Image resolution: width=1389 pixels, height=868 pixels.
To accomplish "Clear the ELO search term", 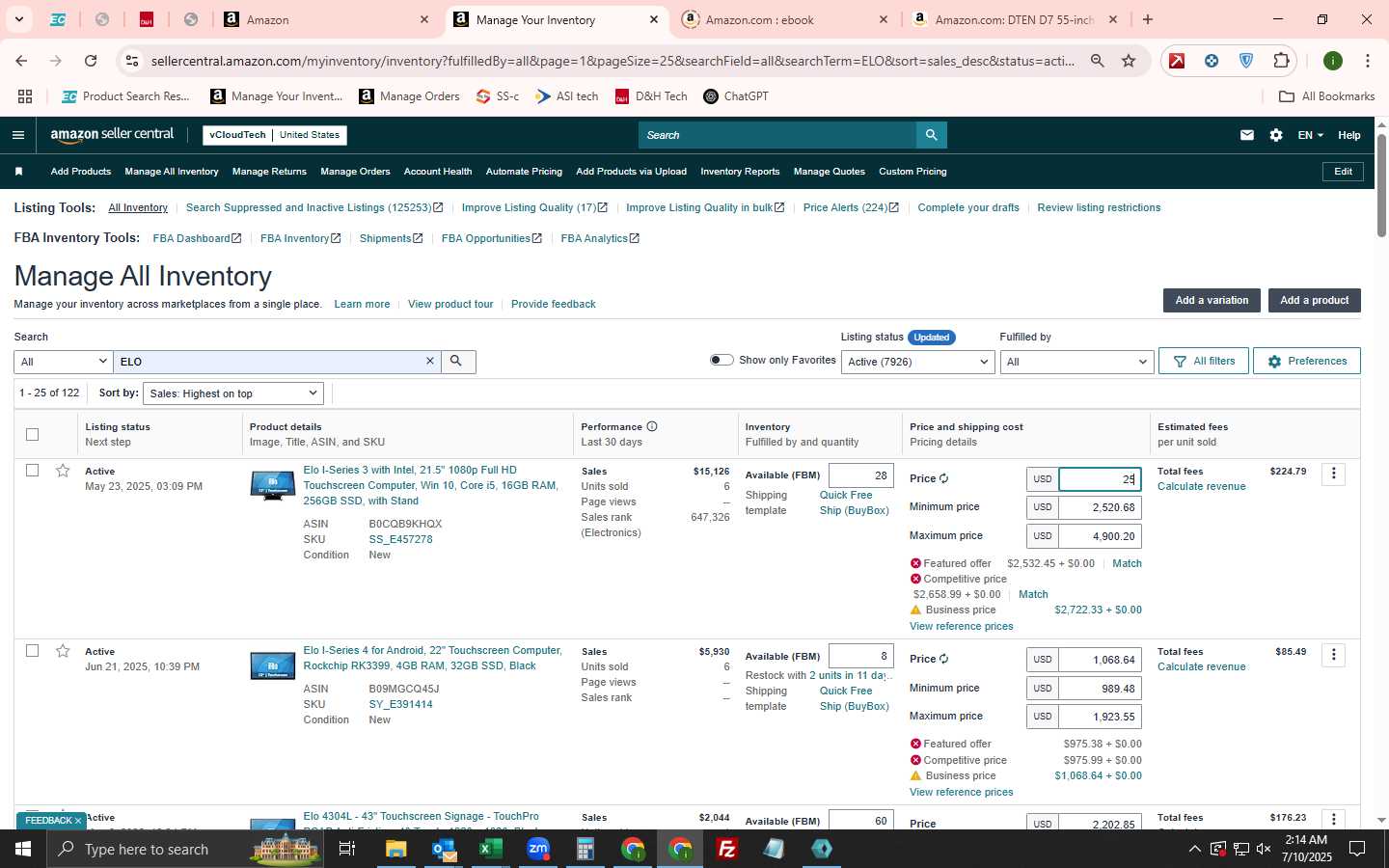I will (430, 361).
